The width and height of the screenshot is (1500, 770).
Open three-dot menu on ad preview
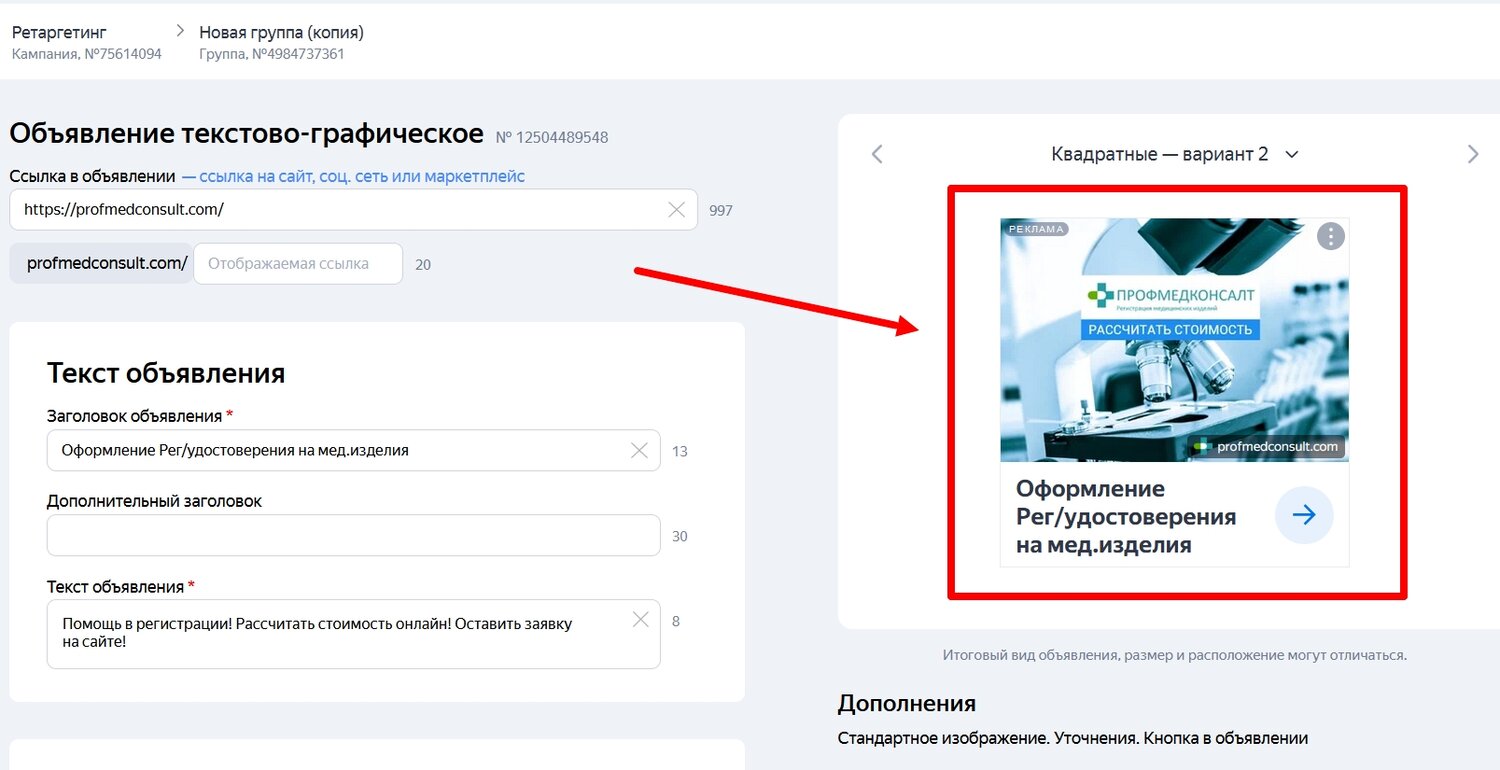[x=1330, y=236]
